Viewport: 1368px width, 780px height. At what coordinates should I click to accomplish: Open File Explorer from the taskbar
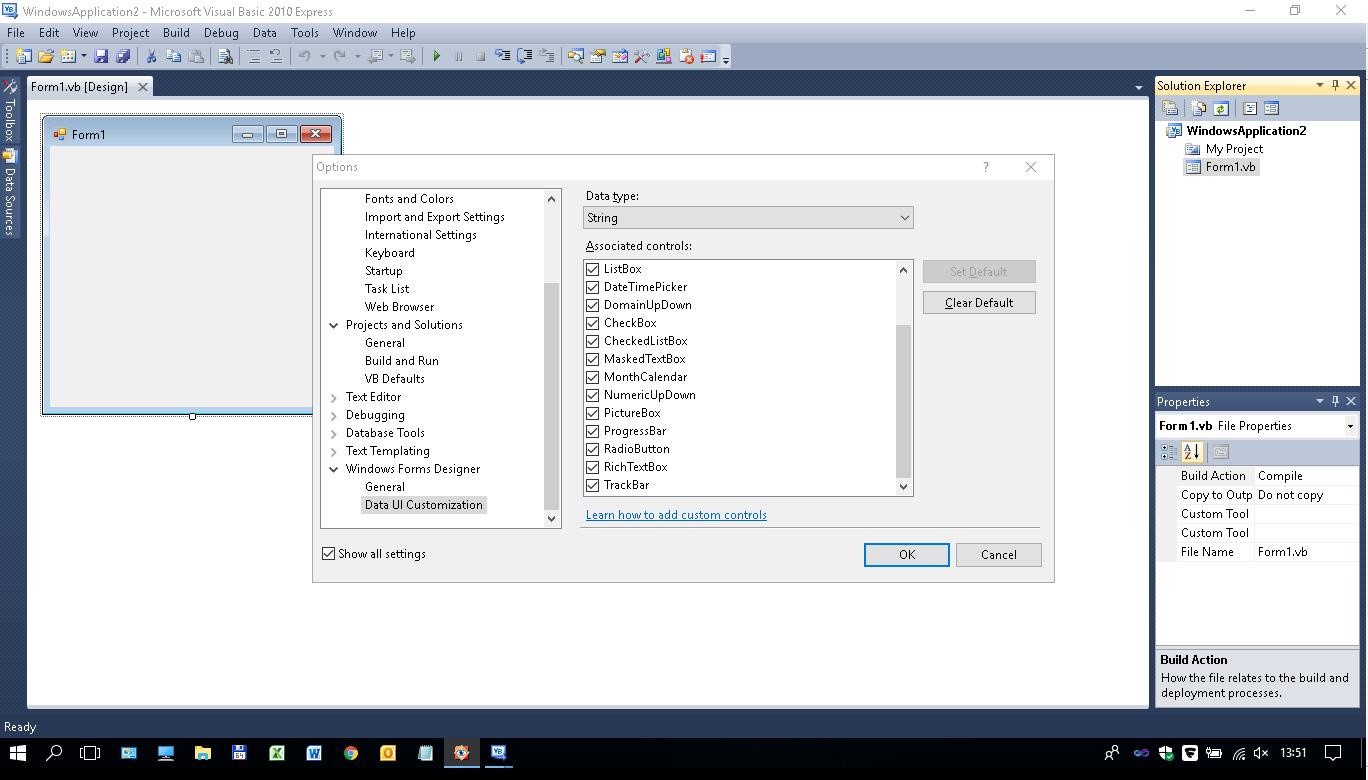(202, 753)
